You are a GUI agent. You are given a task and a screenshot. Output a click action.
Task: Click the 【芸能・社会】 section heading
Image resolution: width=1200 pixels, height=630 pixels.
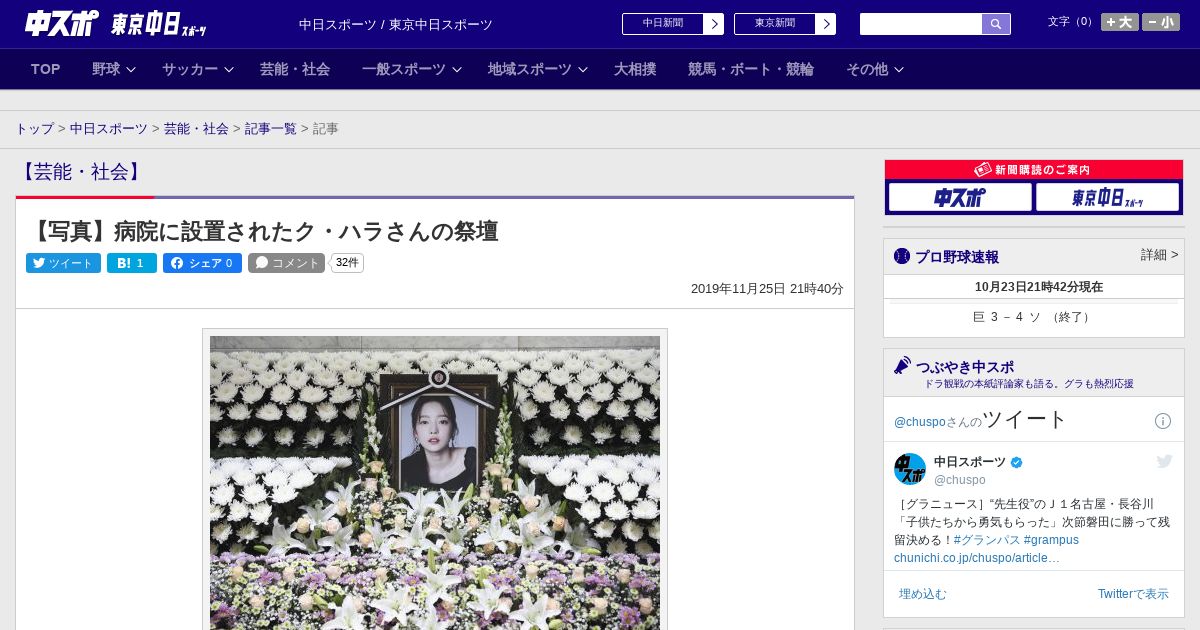(80, 172)
